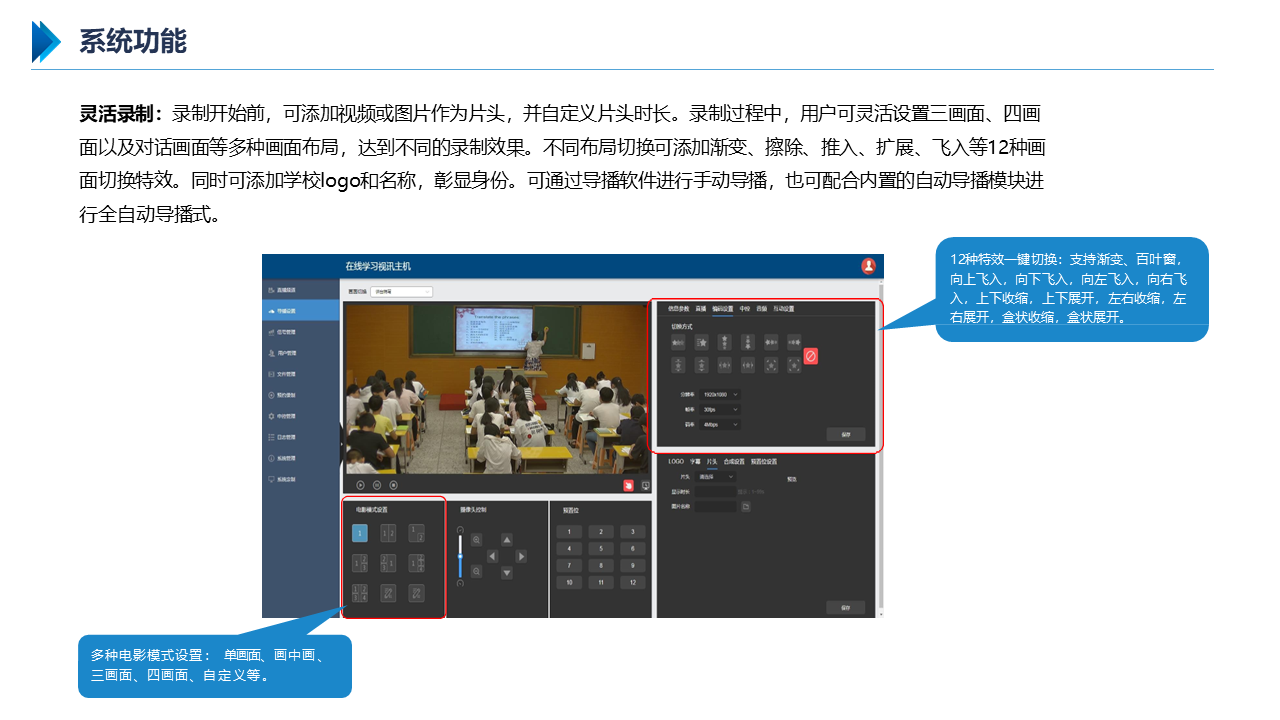Select preset position 5

coord(601,549)
